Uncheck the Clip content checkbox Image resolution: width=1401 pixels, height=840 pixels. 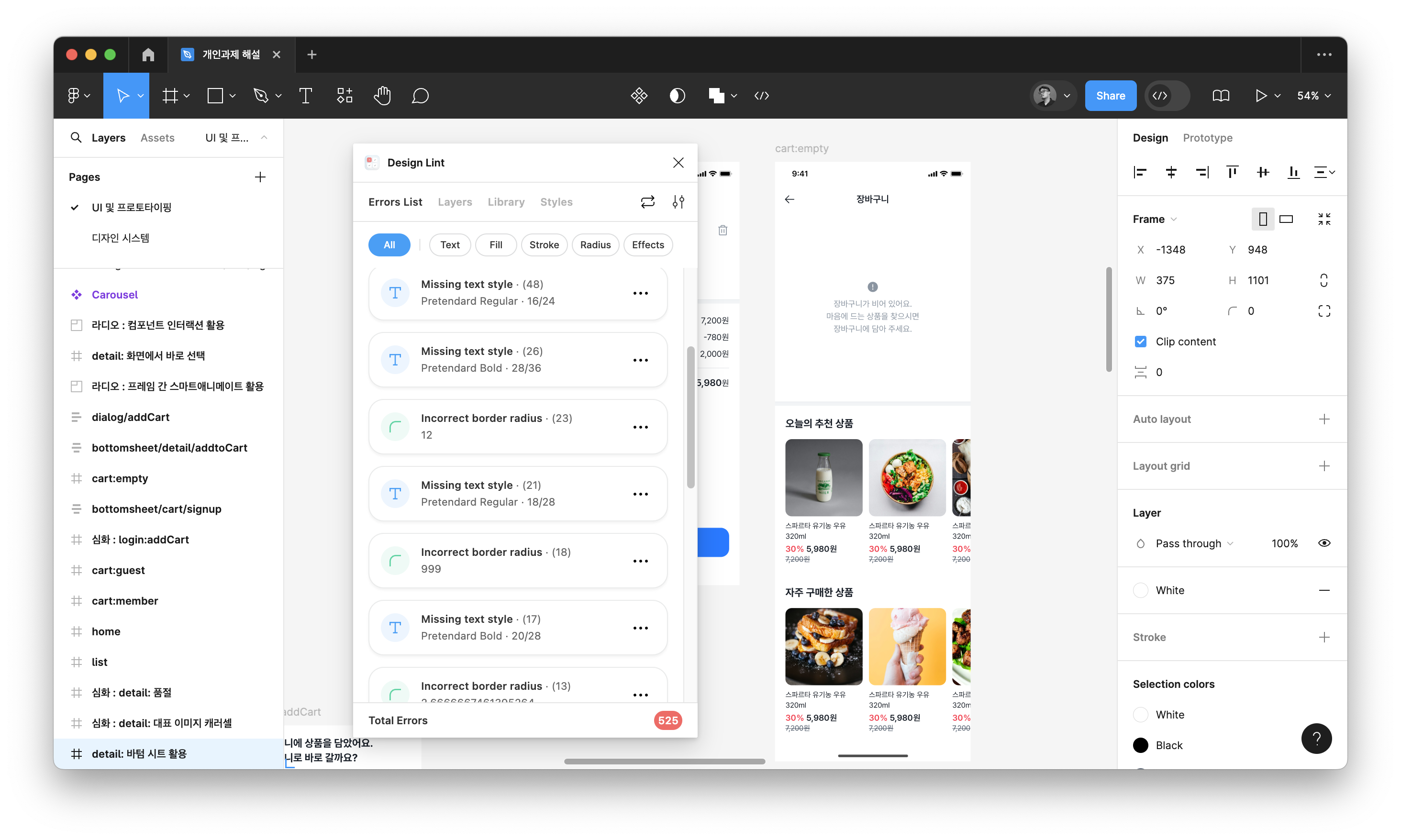1141,342
